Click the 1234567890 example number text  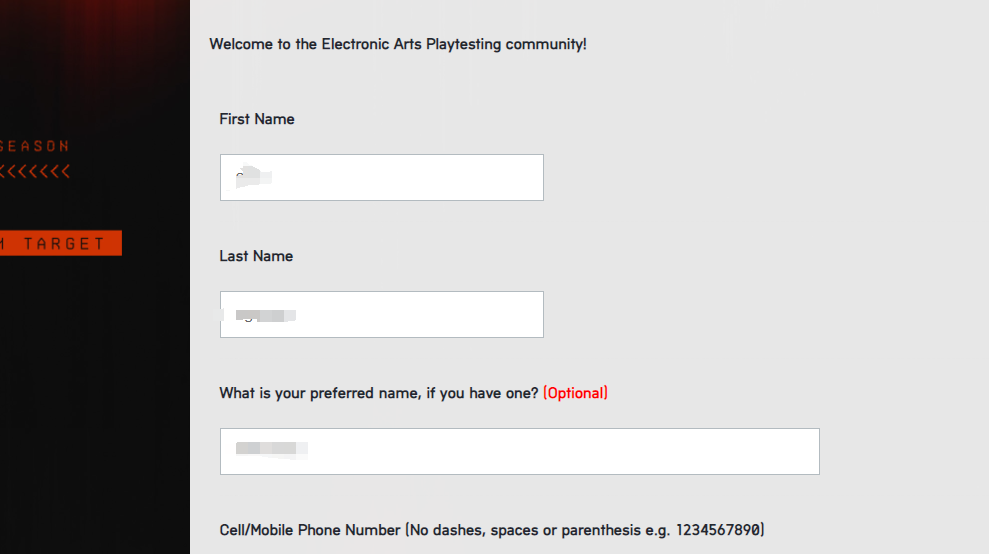coord(720,530)
